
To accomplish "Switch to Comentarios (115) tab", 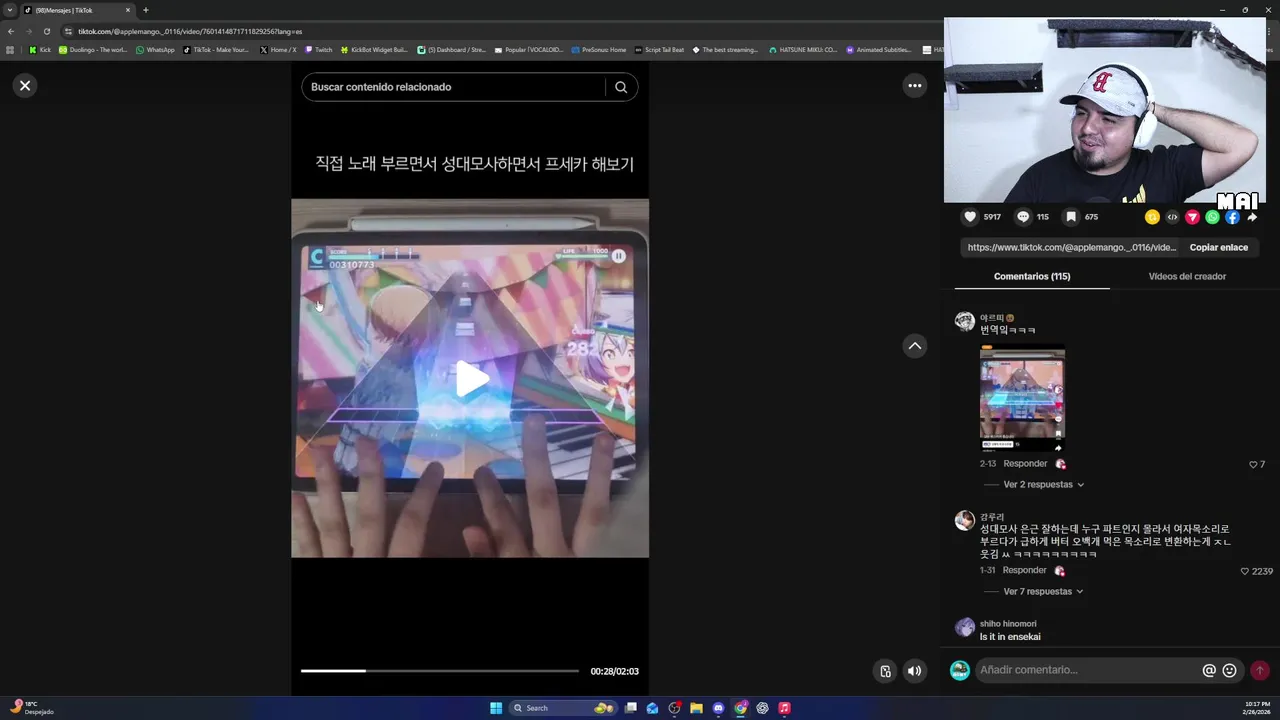I will 1032,276.
